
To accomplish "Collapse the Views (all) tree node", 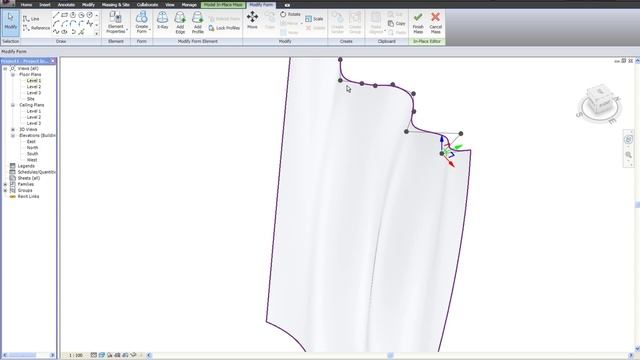I will 5,69.
